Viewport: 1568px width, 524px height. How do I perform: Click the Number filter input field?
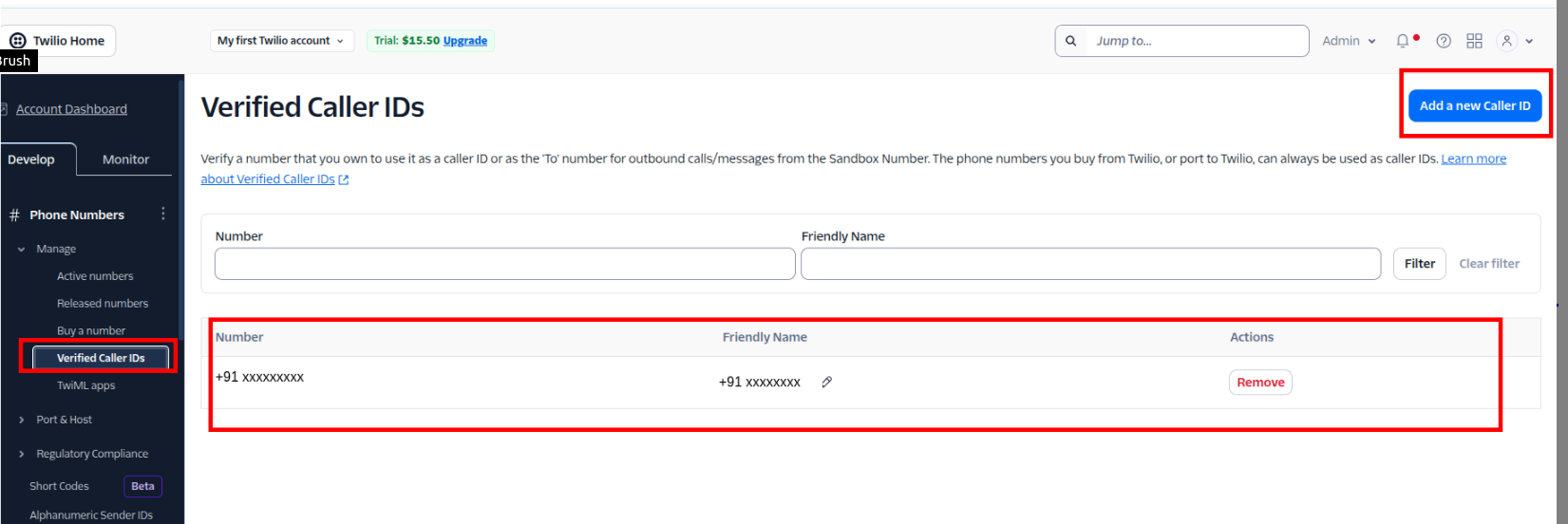coord(504,264)
